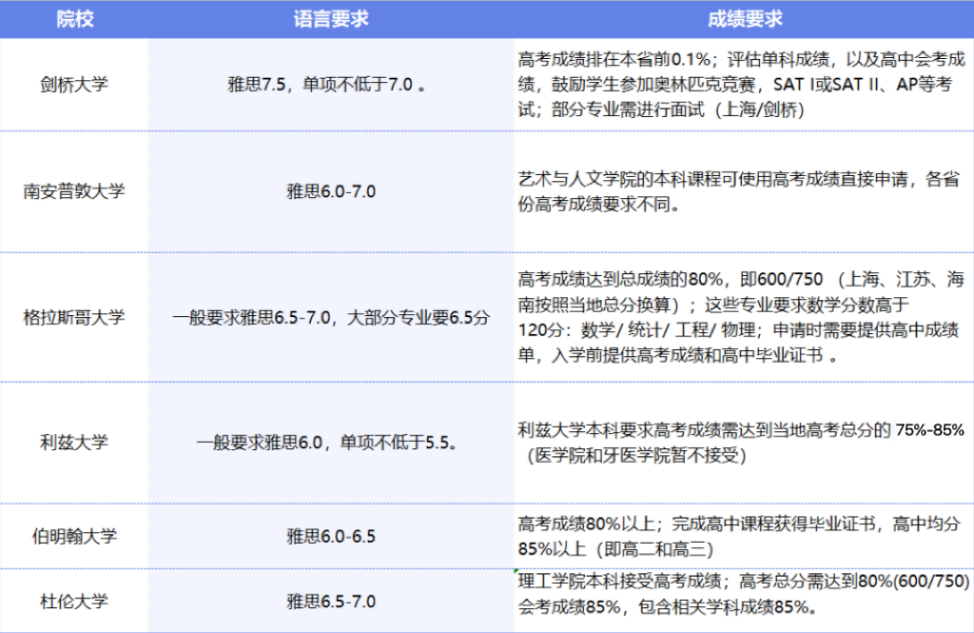Select the 语言要求 column header
The width and height of the screenshot is (974, 633).
(x=331, y=19)
